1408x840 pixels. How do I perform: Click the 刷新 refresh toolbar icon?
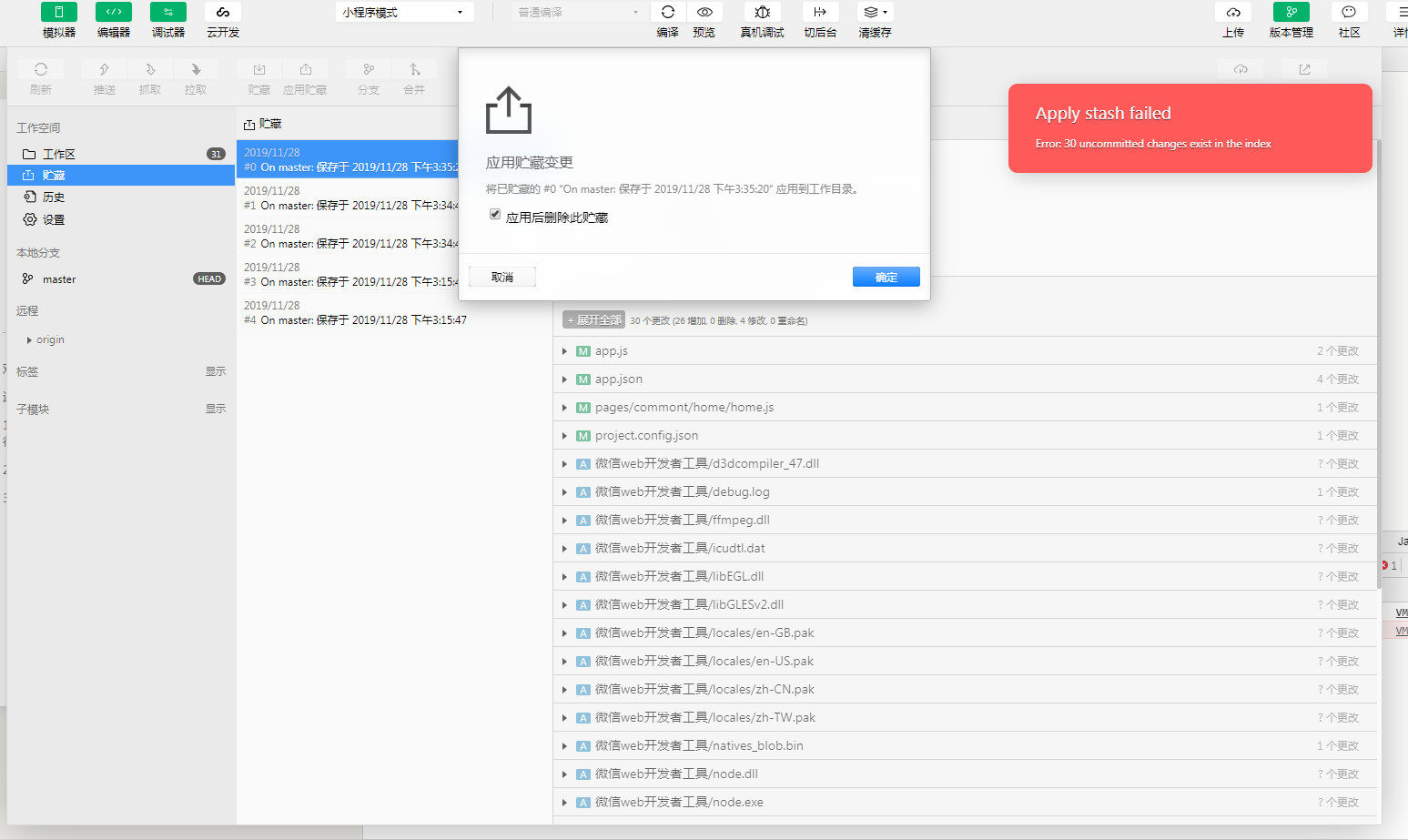coord(41,69)
